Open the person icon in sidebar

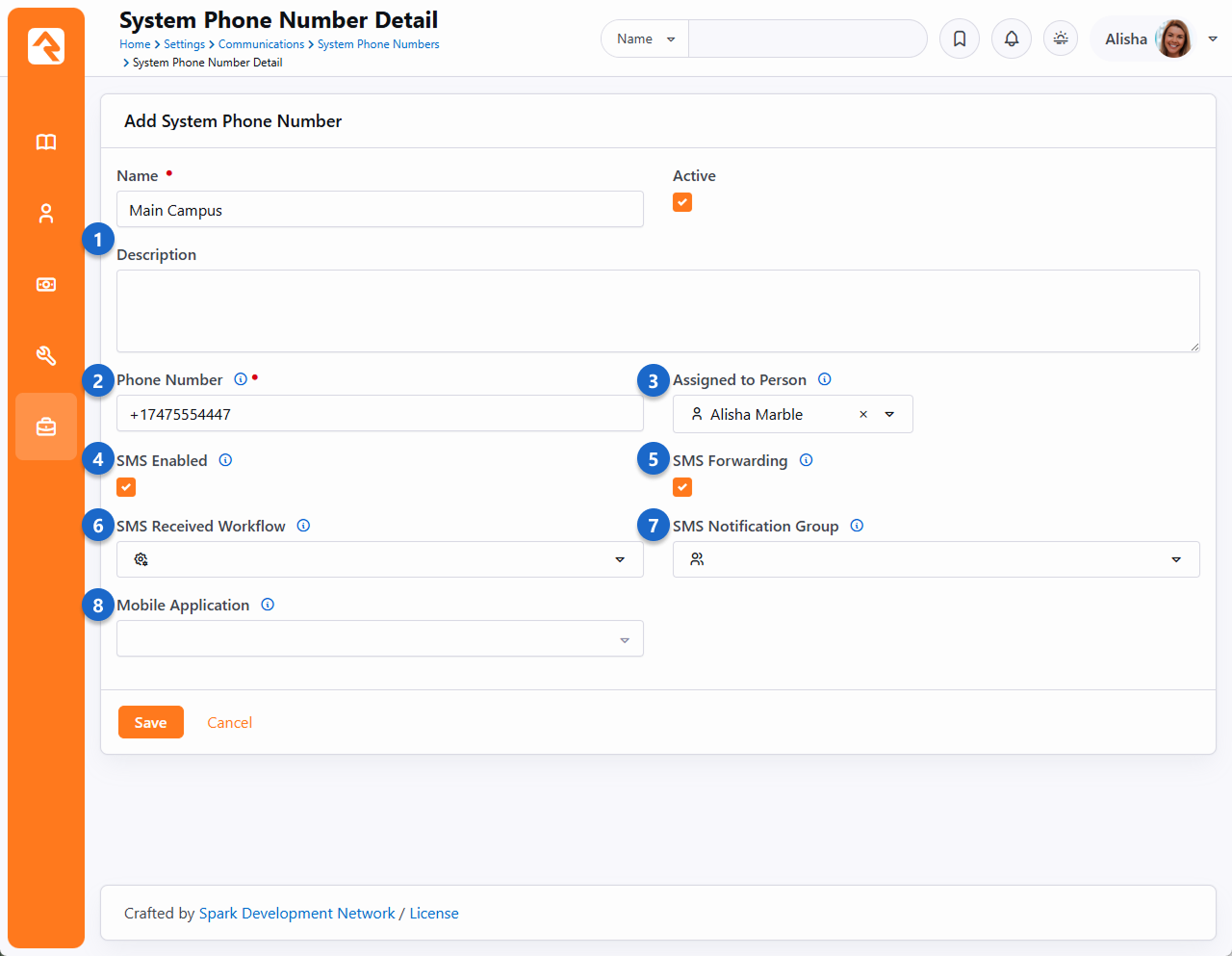46,214
